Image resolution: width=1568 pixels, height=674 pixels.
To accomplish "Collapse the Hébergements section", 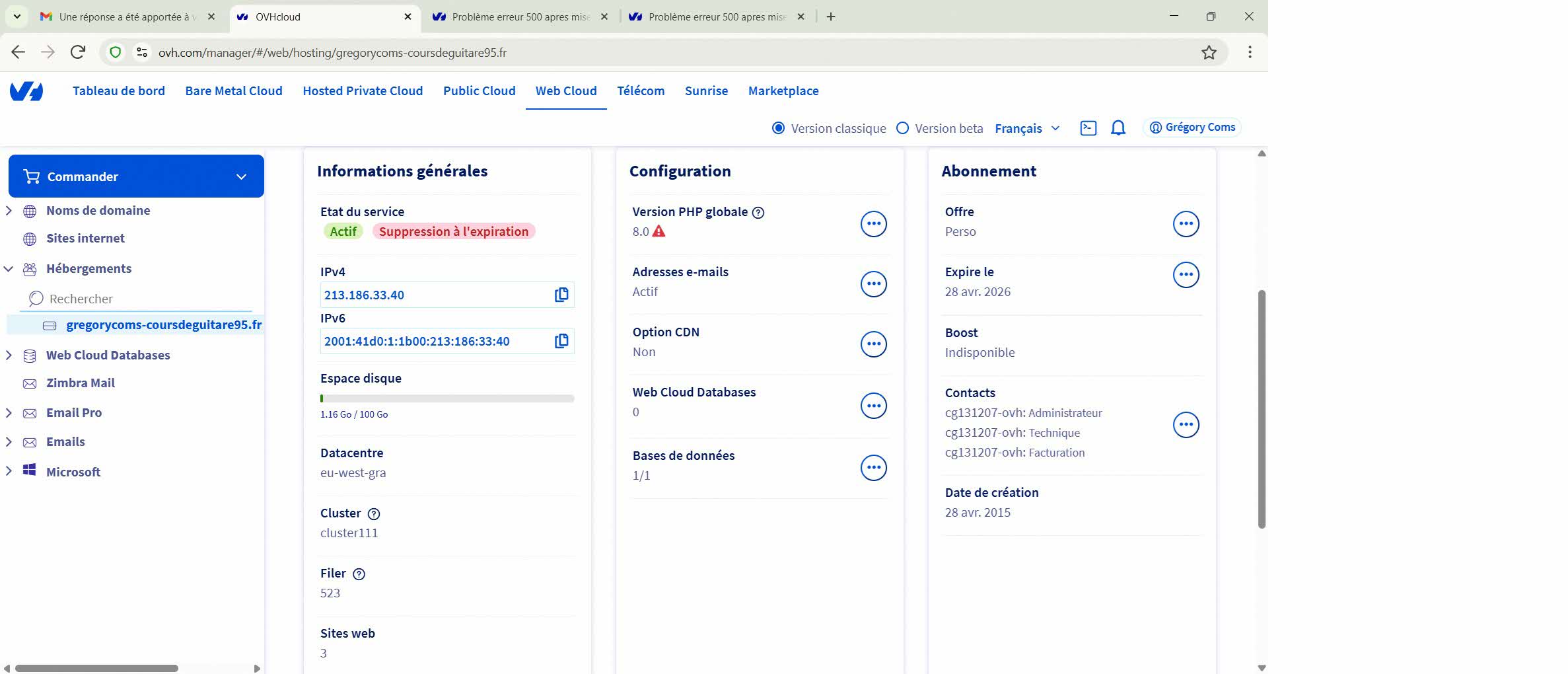I will (x=9, y=269).
